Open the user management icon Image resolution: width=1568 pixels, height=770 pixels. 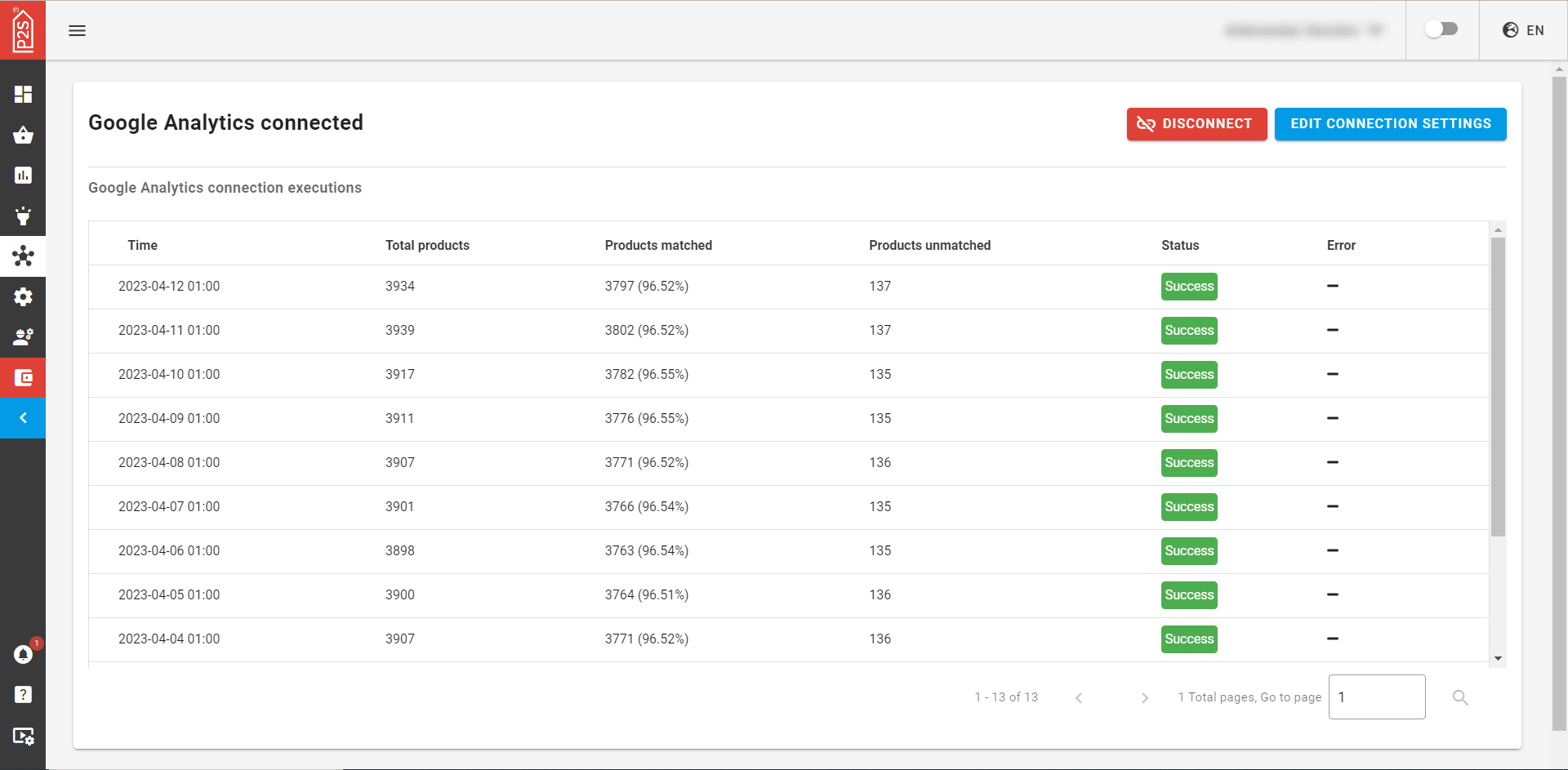pos(23,337)
